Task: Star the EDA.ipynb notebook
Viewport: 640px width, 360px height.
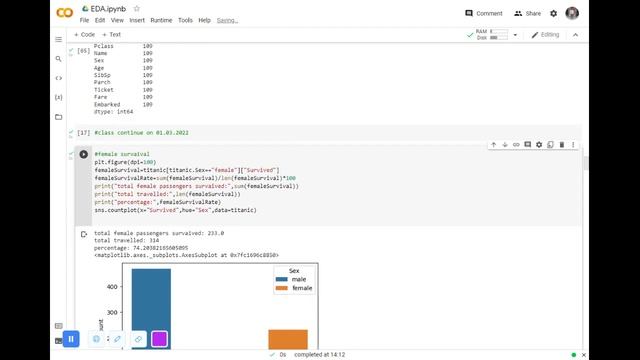Action: click(x=137, y=9)
